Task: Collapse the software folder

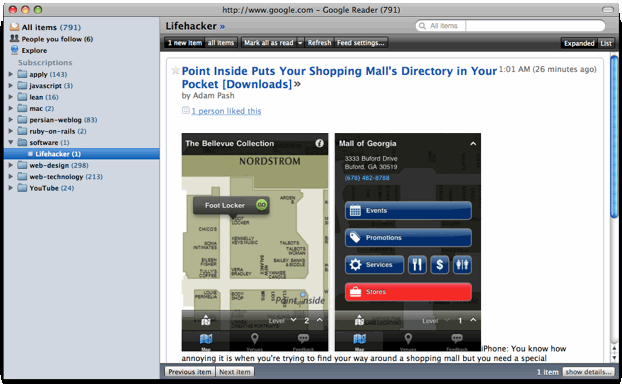Action: (11, 142)
